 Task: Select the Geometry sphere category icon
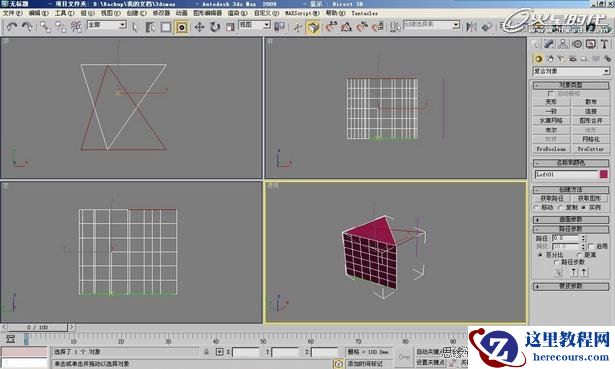(538, 59)
